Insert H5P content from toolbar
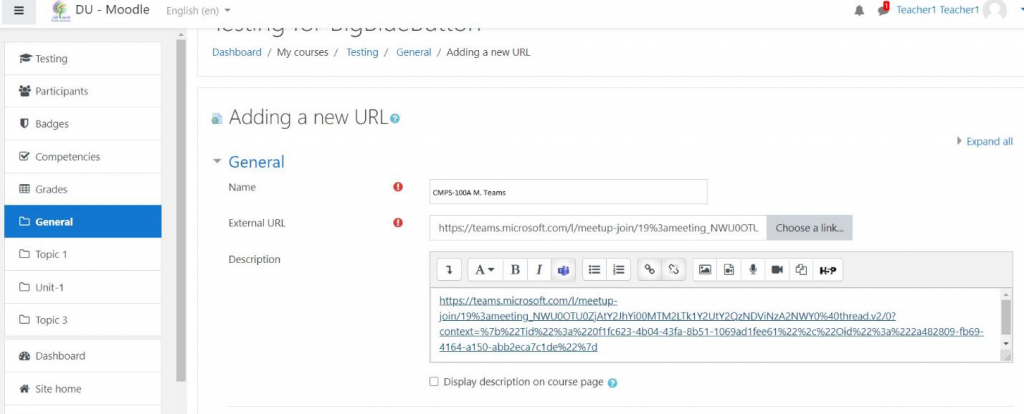The height and width of the screenshot is (414, 1024). click(x=827, y=270)
